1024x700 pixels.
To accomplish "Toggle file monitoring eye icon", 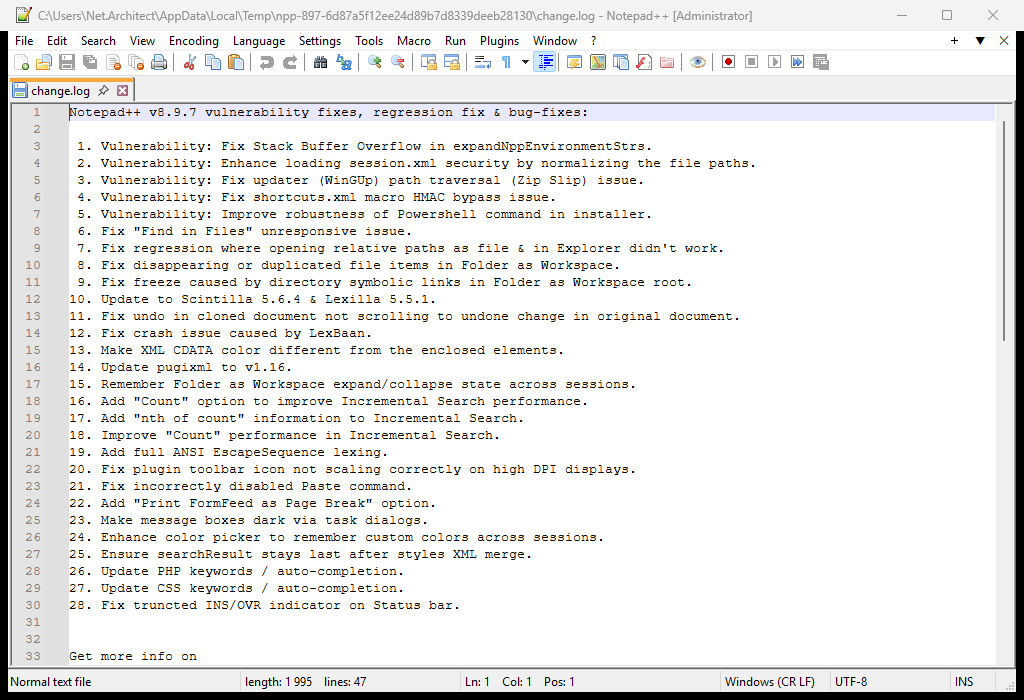I will coord(698,63).
